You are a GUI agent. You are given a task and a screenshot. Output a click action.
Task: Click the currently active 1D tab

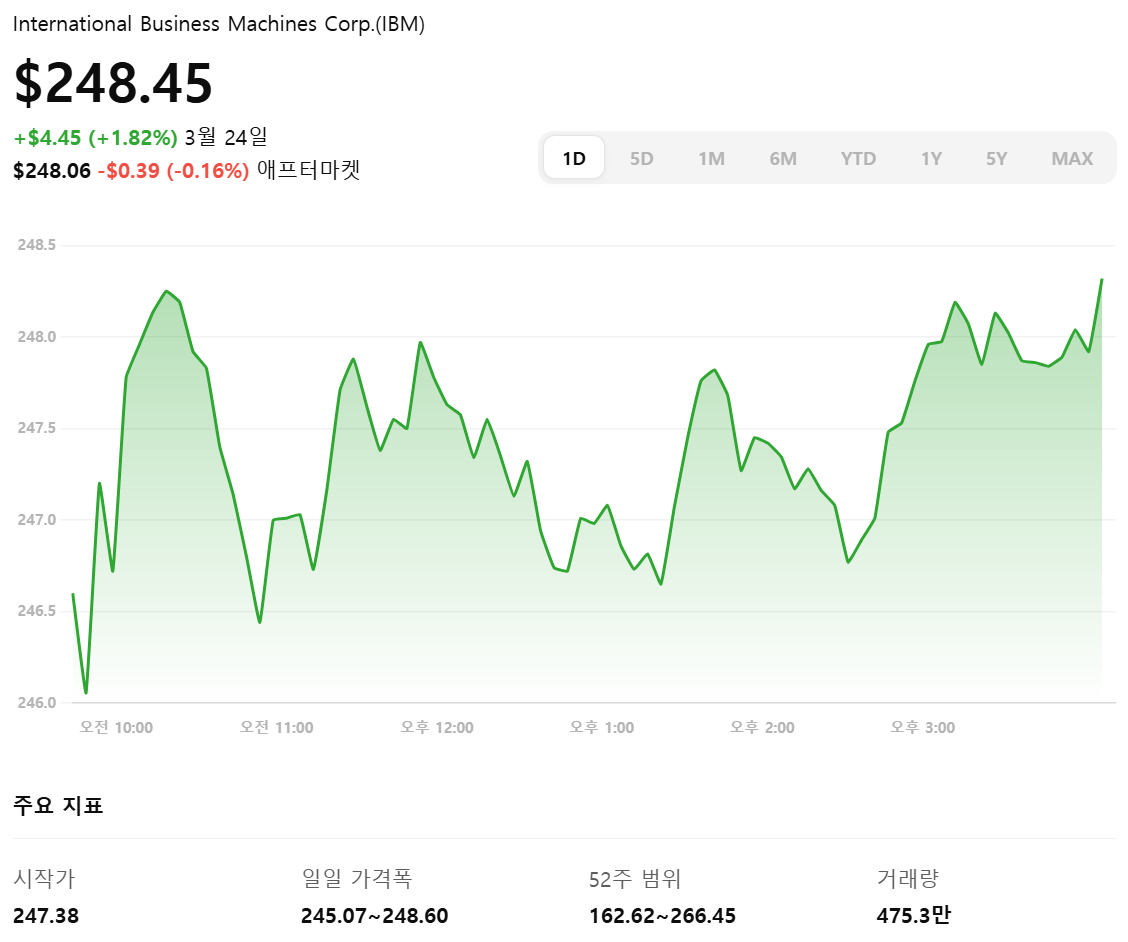[x=573, y=157]
